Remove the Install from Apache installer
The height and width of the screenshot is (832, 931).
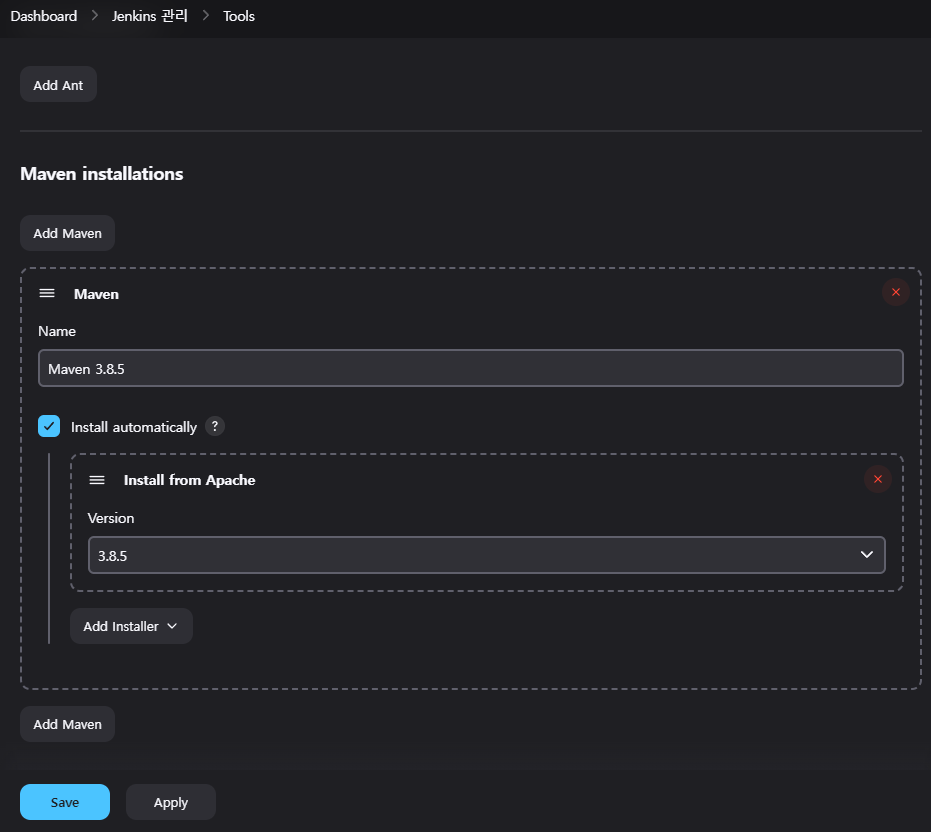878,479
